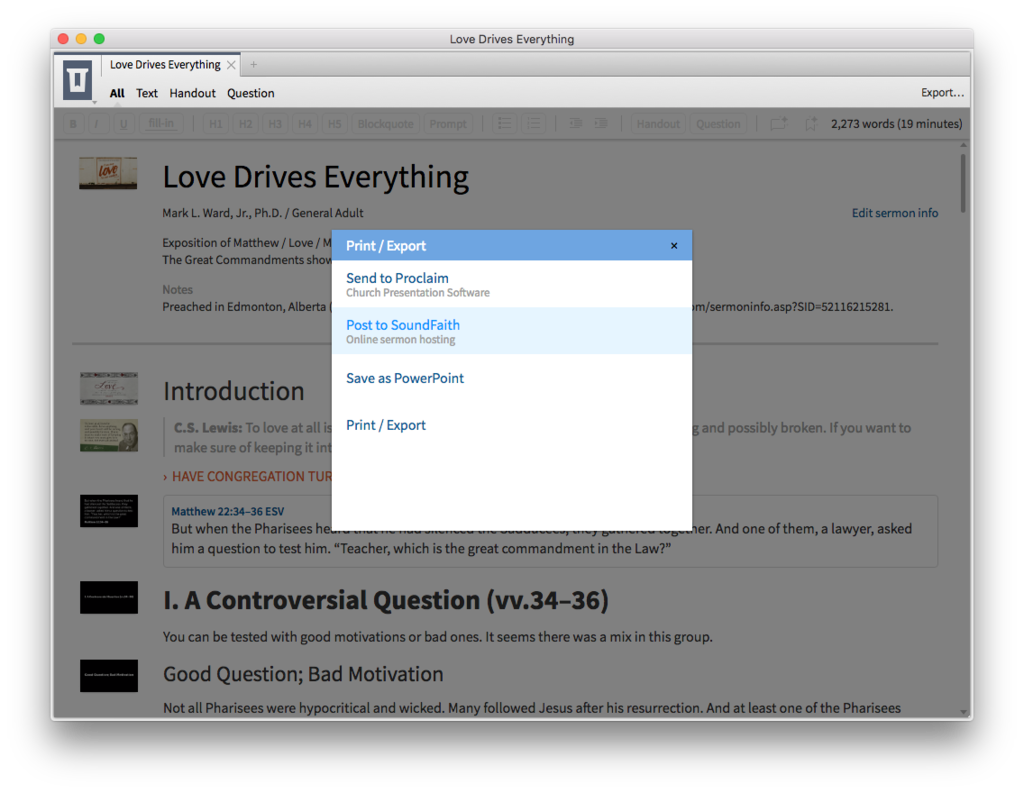This screenshot has height=793, width=1024.
Task: Click the Handout toolbar button
Action: (658, 123)
